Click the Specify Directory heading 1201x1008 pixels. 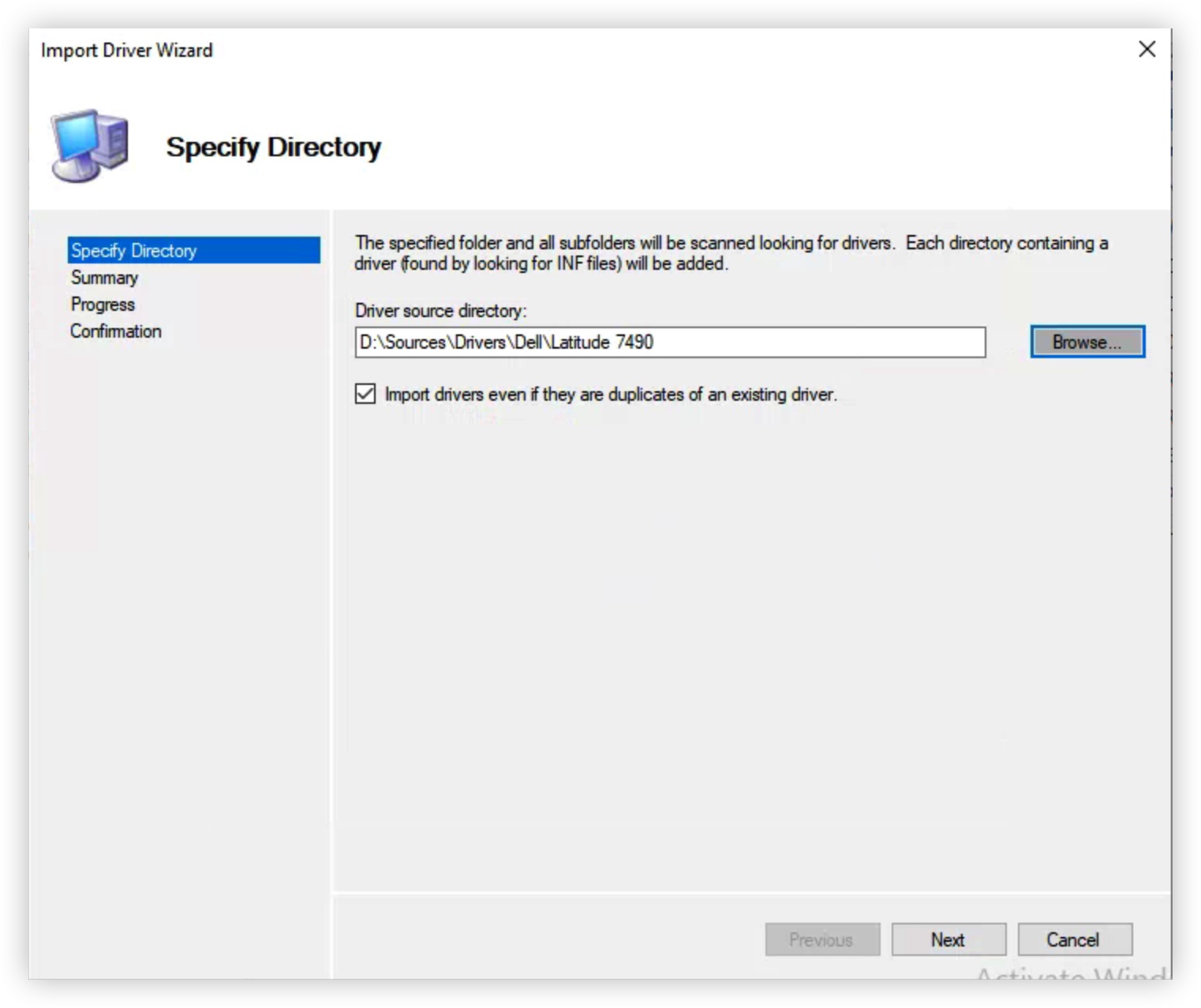(274, 147)
